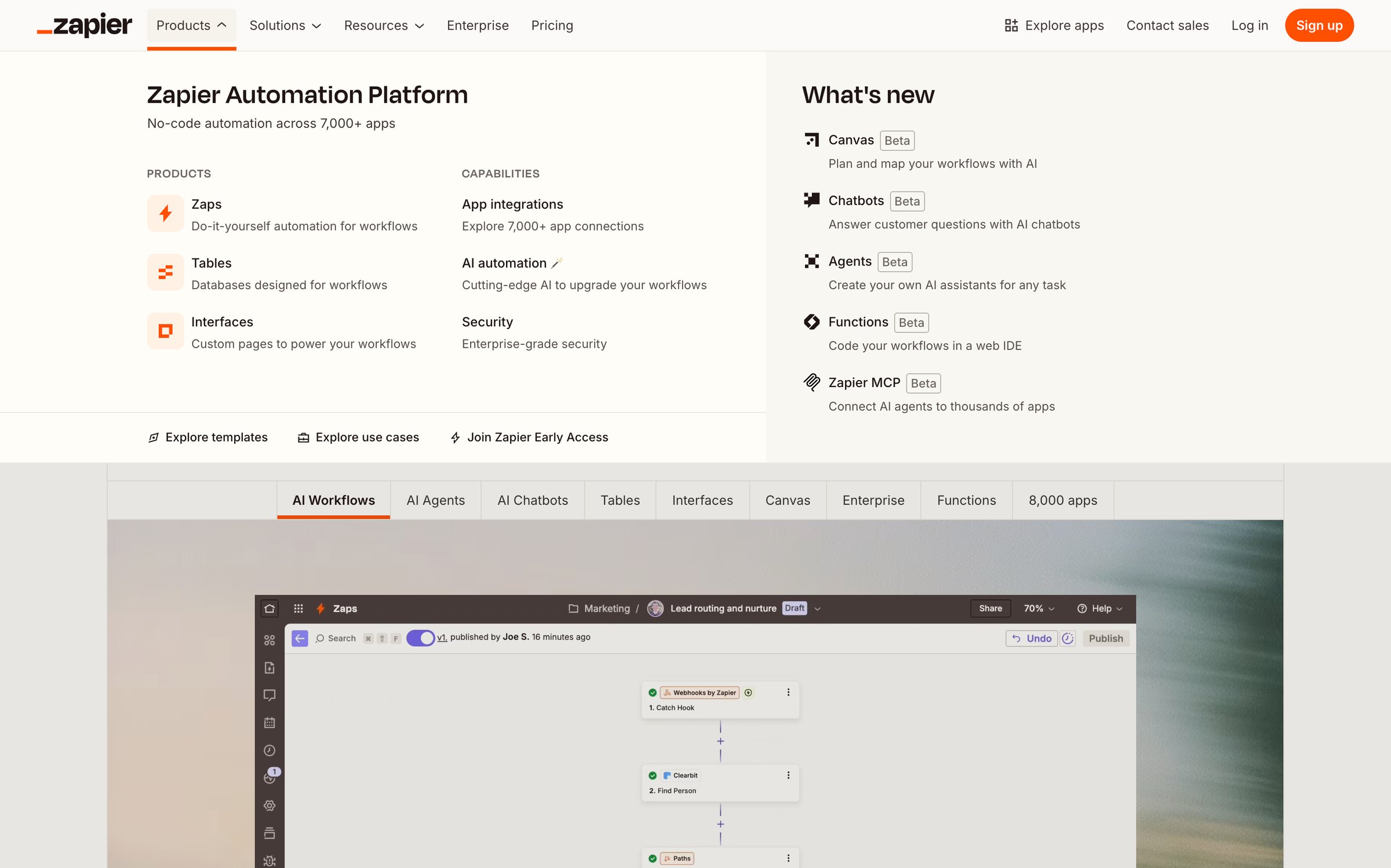Viewport: 1391px width, 868px height.
Task: Click the back arrow button in editor
Action: [300, 639]
